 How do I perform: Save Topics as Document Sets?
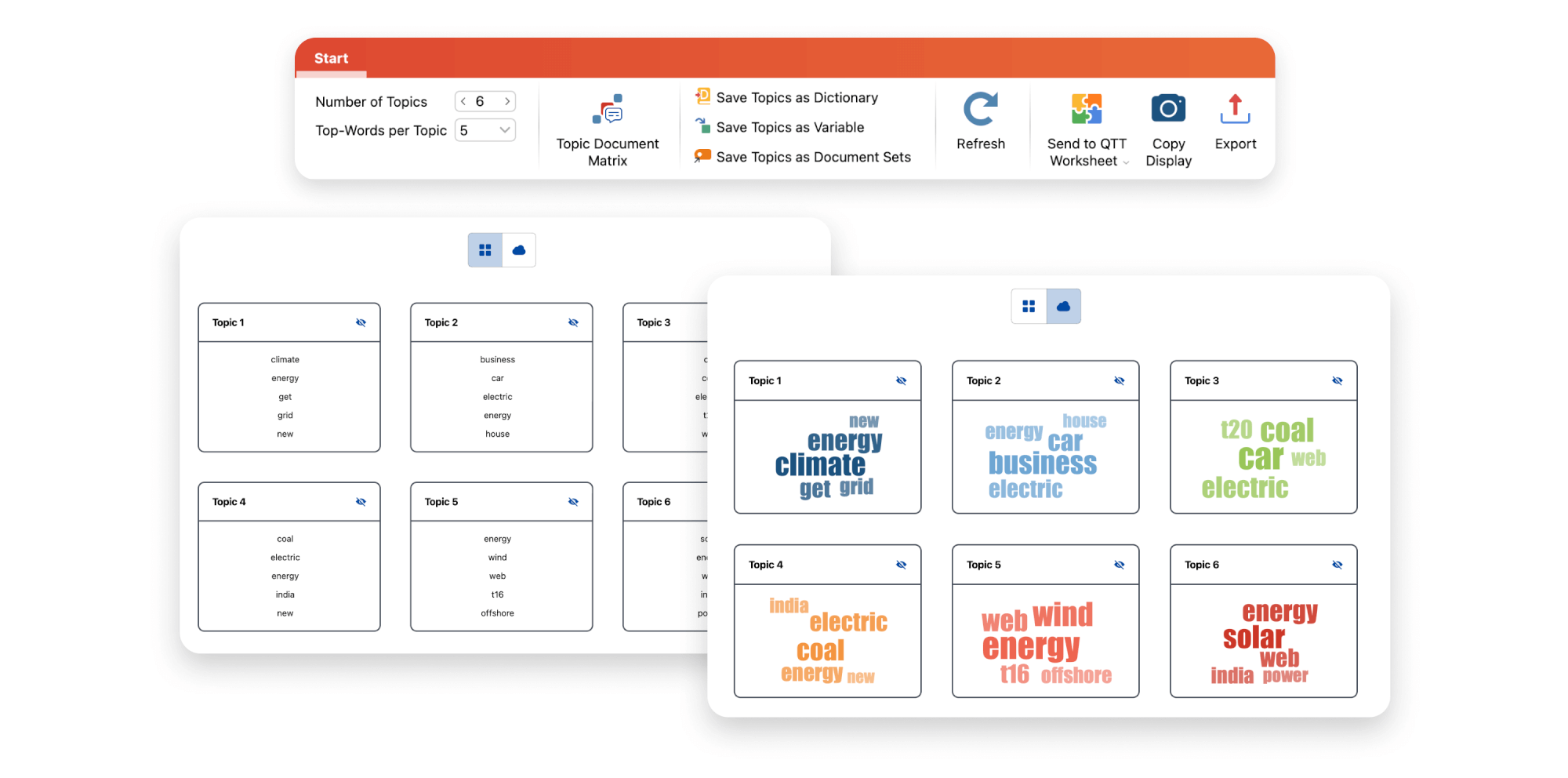(812, 158)
